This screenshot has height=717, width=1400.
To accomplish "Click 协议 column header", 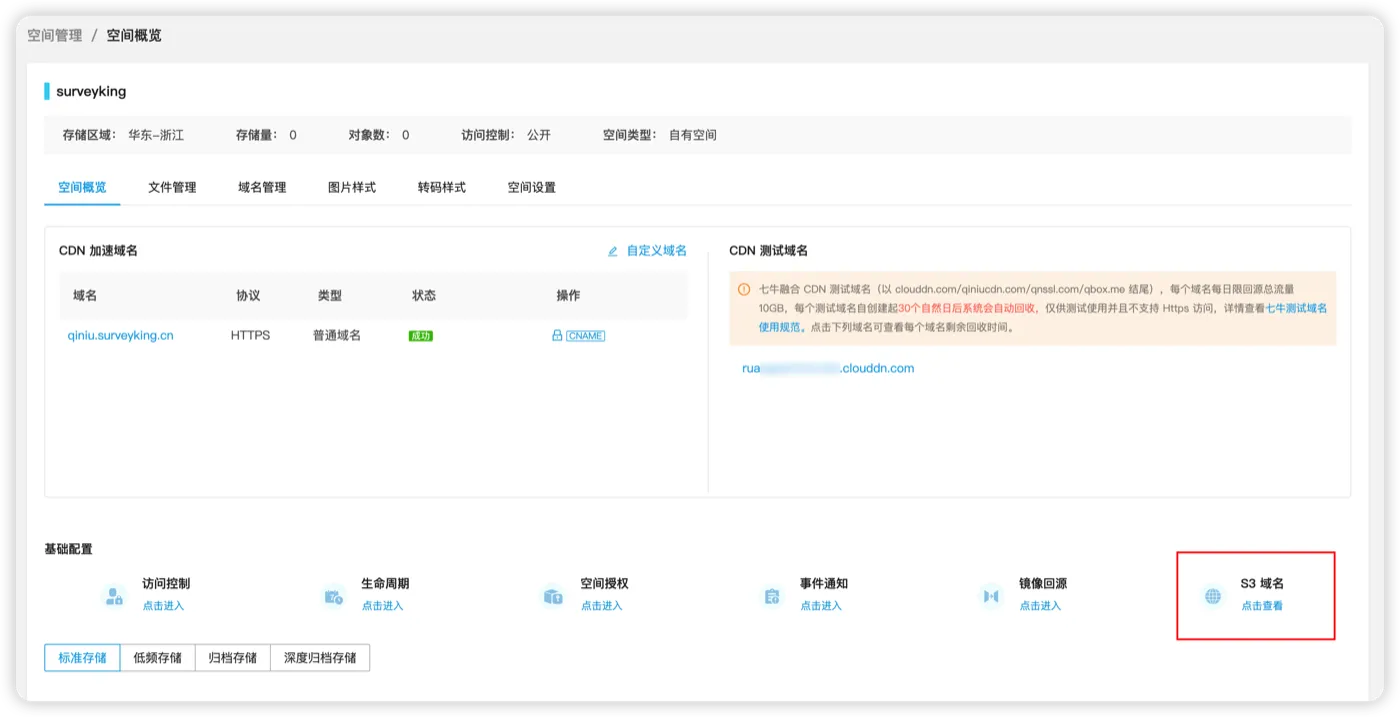I will (248, 296).
